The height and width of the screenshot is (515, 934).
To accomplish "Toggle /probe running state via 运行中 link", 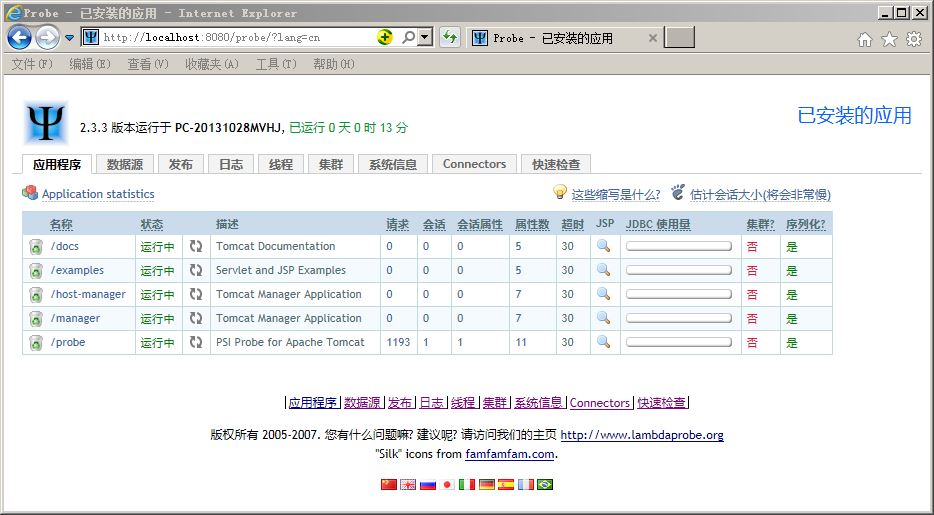I will (157, 343).
